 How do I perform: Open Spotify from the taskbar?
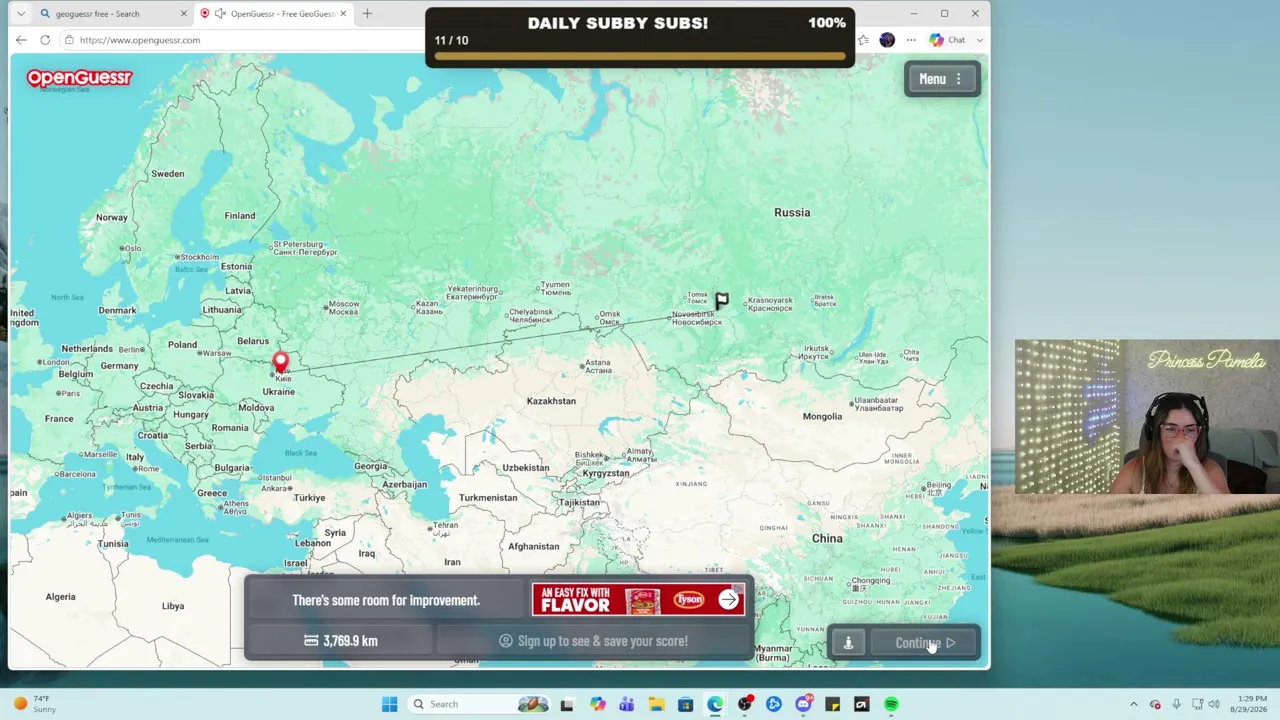click(x=891, y=704)
